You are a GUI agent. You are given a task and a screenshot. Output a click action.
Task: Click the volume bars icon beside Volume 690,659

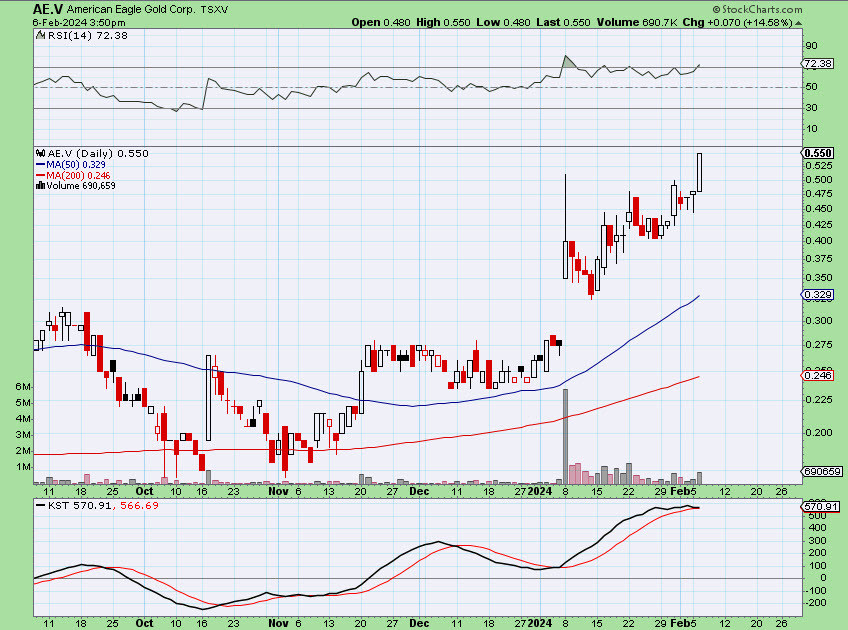(40, 185)
